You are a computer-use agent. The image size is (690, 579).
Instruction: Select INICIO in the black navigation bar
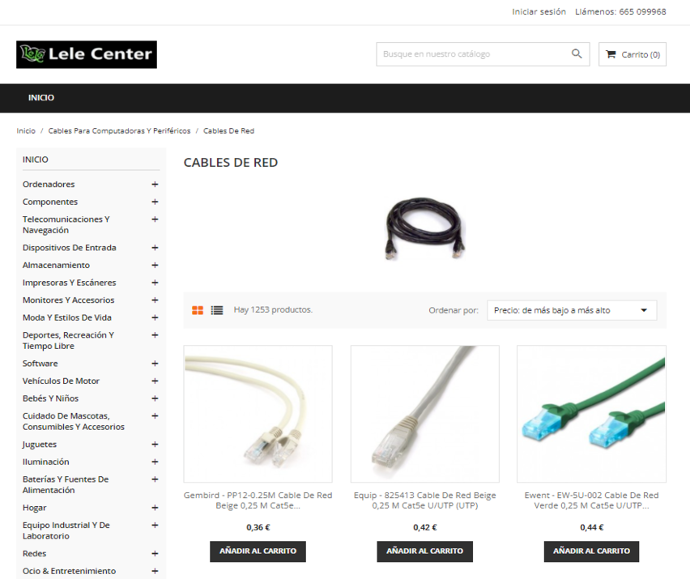[41, 98]
